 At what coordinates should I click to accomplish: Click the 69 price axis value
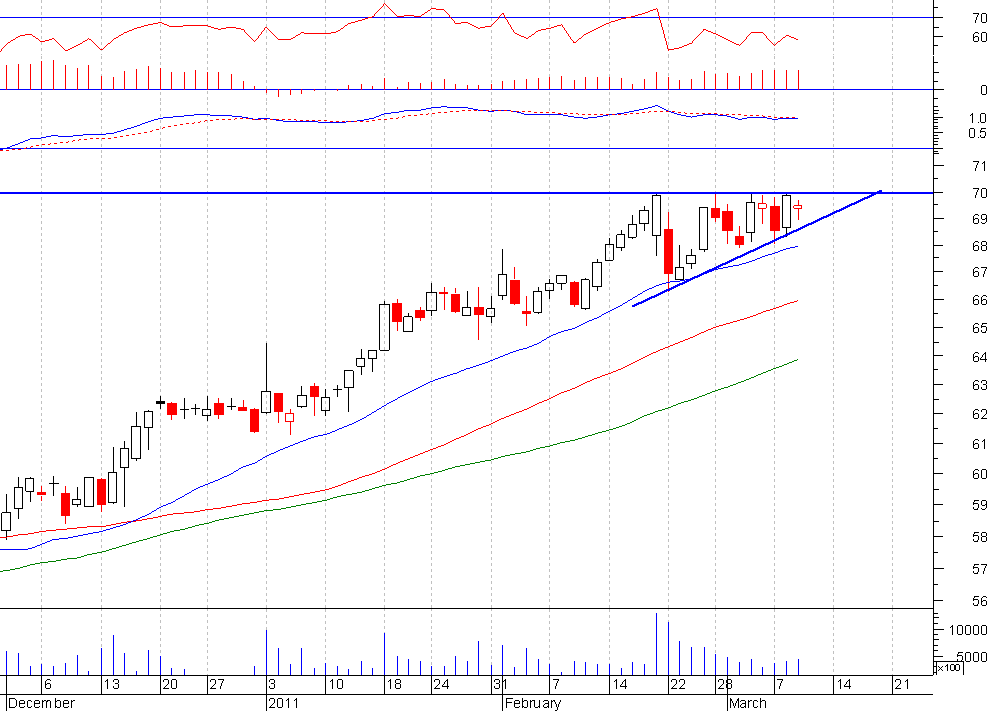(x=980, y=219)
